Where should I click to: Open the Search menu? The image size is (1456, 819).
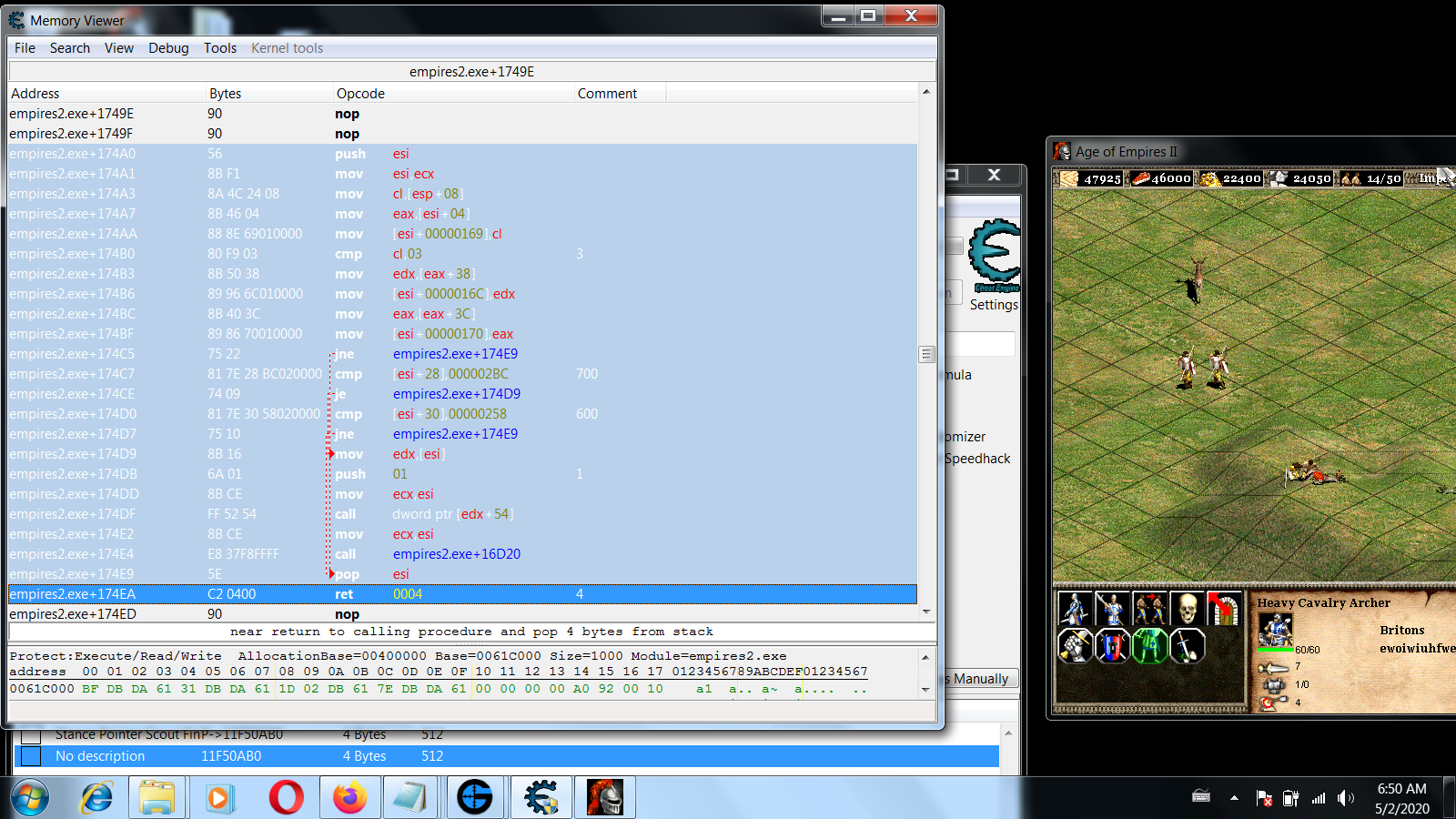tap(69, 48)
